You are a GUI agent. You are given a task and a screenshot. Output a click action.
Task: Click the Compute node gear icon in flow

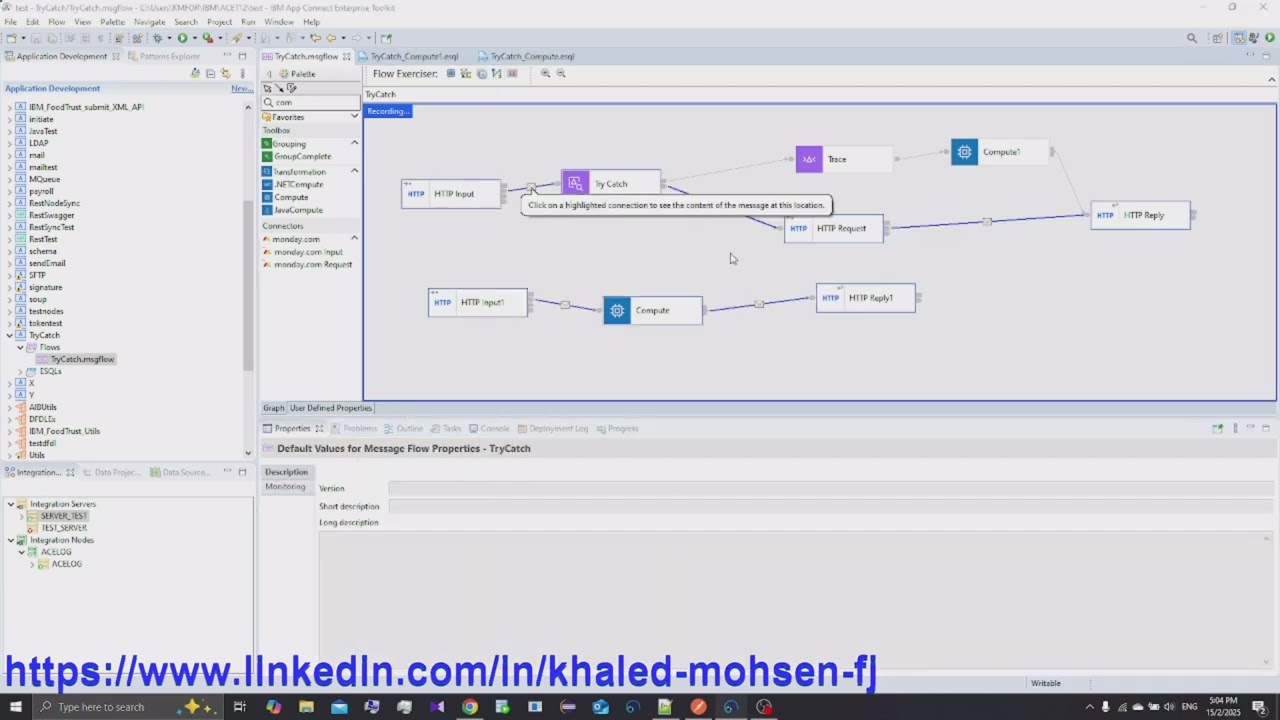coord(617,311)
